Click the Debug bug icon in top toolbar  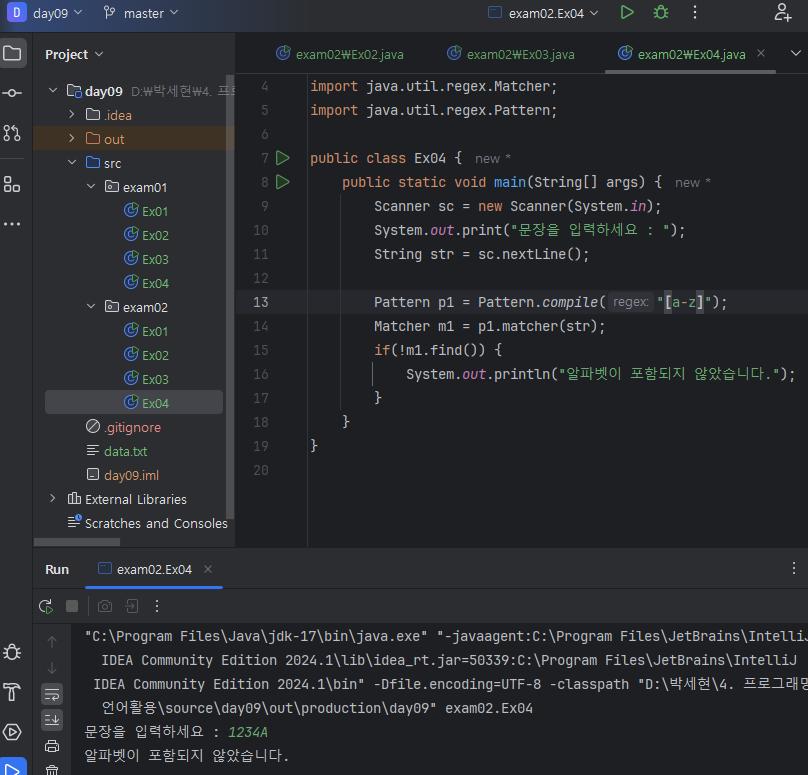[x=660, y=13]
